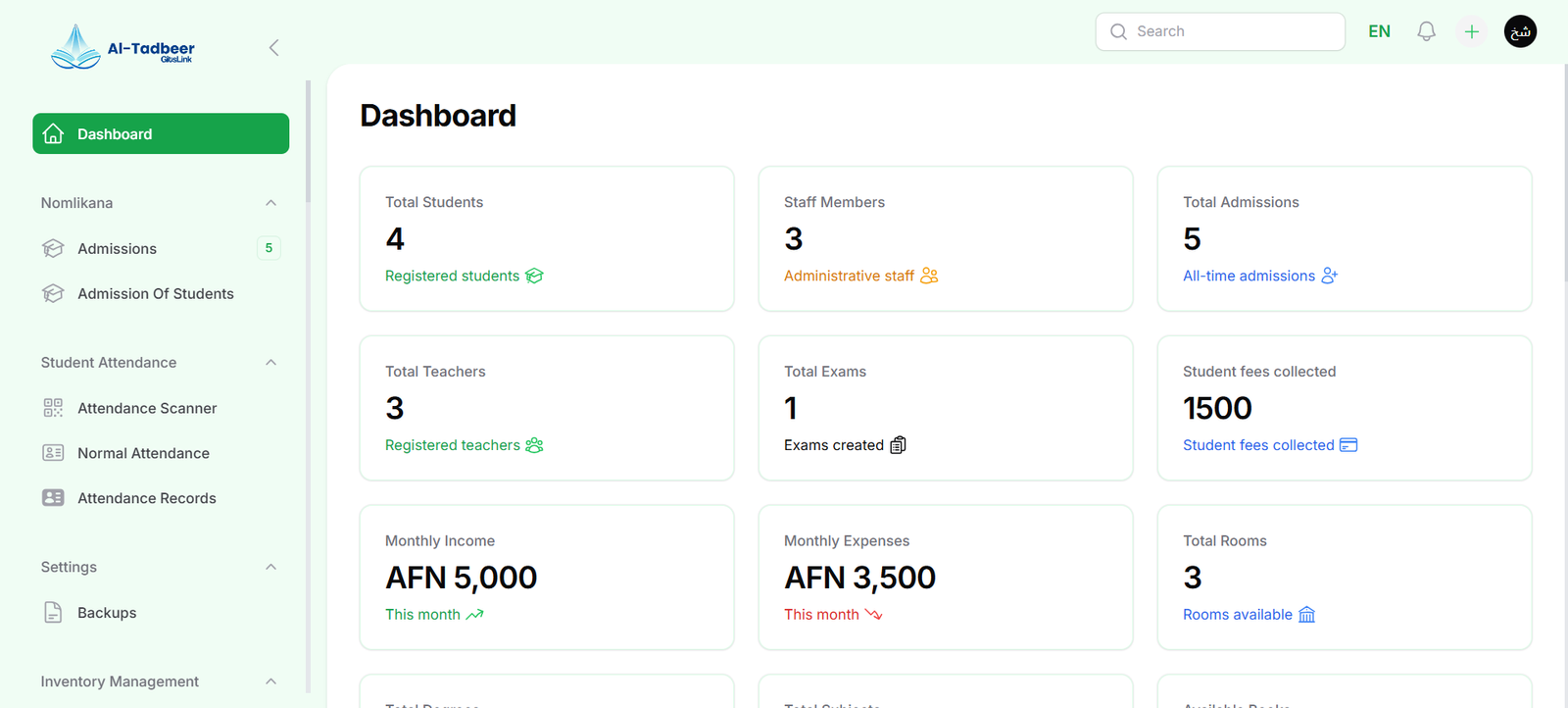Collapse the Student Attendance section
The height and width of the screenshot is (708, 1568).
click(270, 363)
